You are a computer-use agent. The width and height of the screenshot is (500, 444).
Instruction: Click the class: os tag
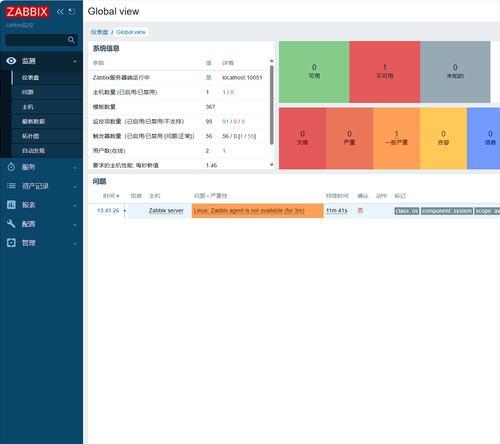[x=407, y=211]
